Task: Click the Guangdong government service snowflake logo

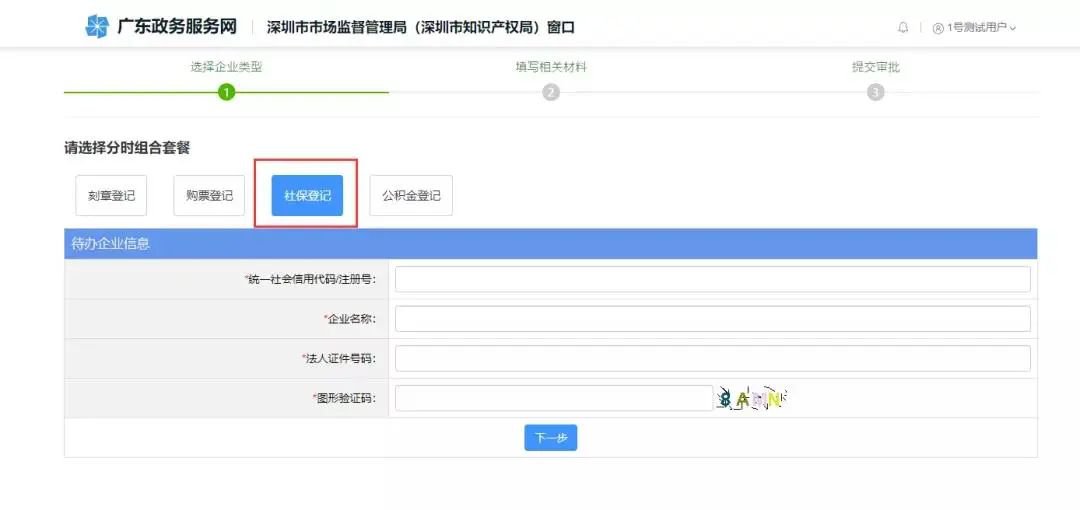Action: (x=96, y=27)
